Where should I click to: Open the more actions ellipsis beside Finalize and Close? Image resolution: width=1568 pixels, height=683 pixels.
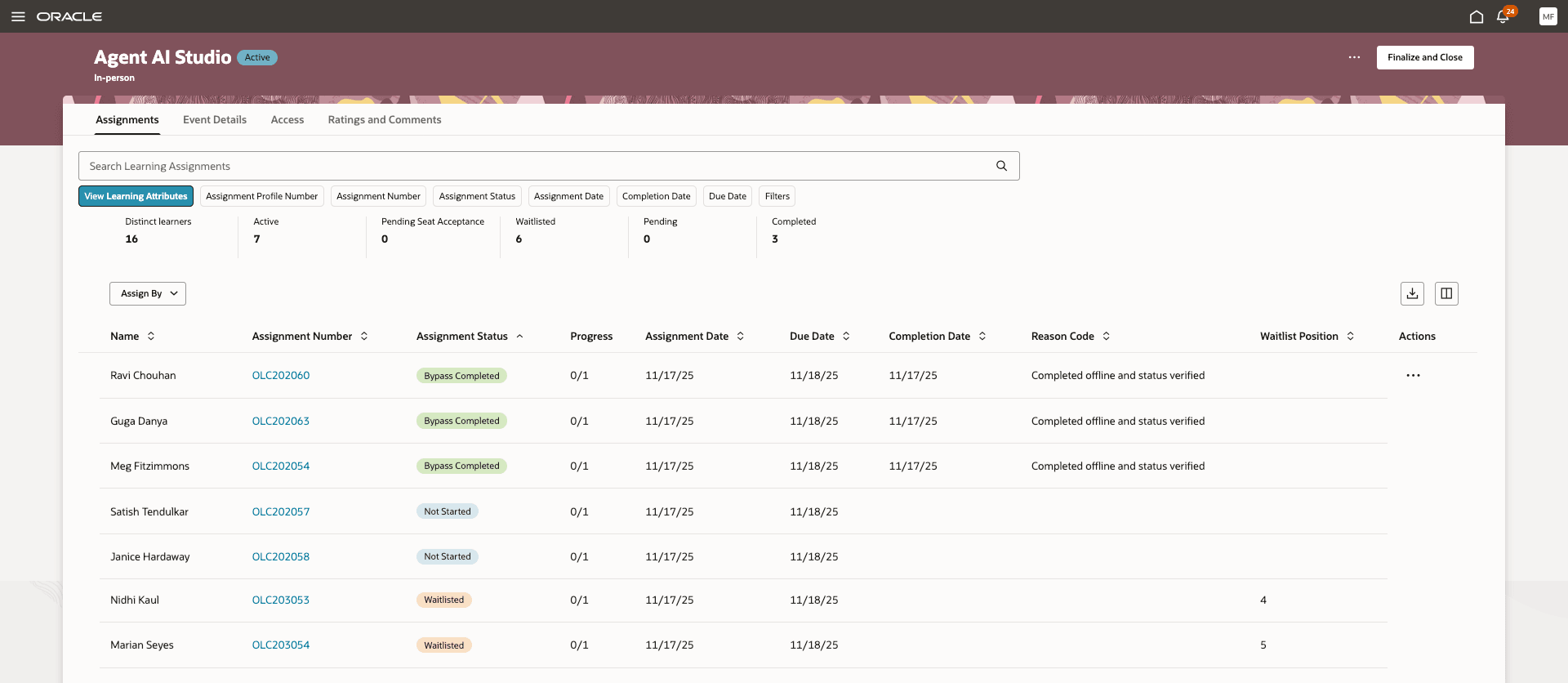(1354, 57)
